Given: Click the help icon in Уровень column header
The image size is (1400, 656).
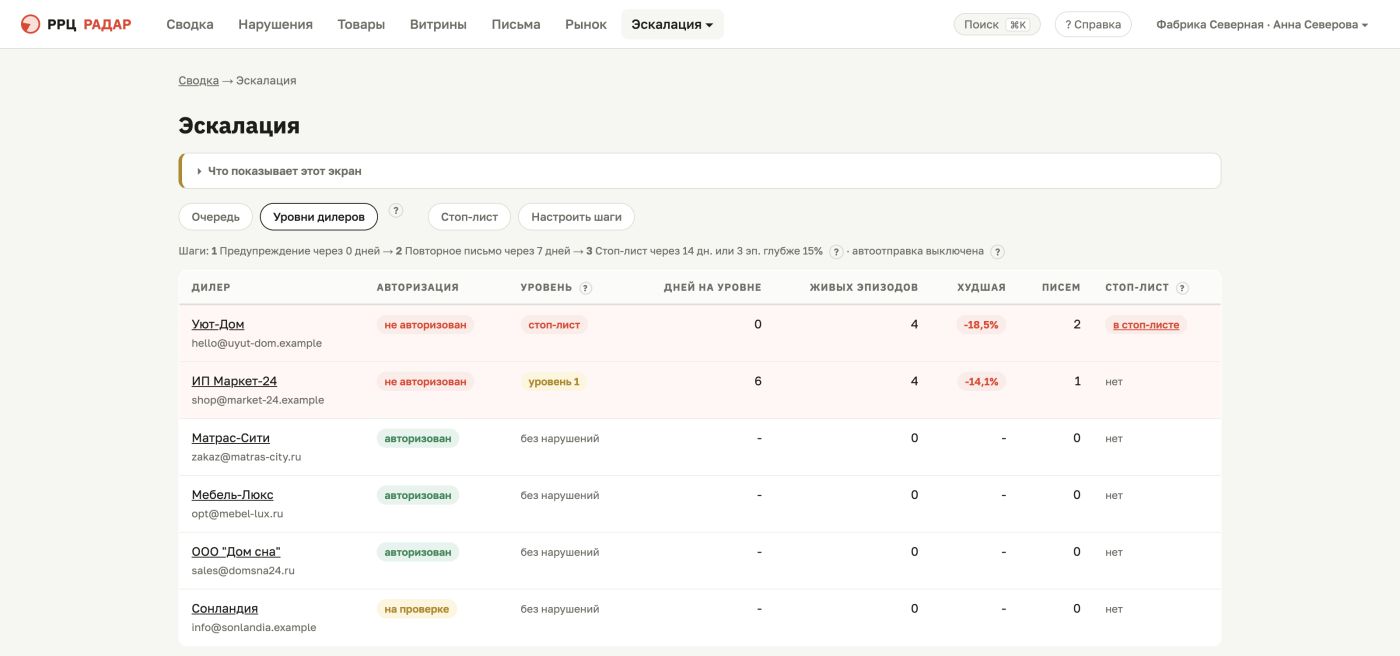Looking at the screenshot, I should [x=585, y=288].
